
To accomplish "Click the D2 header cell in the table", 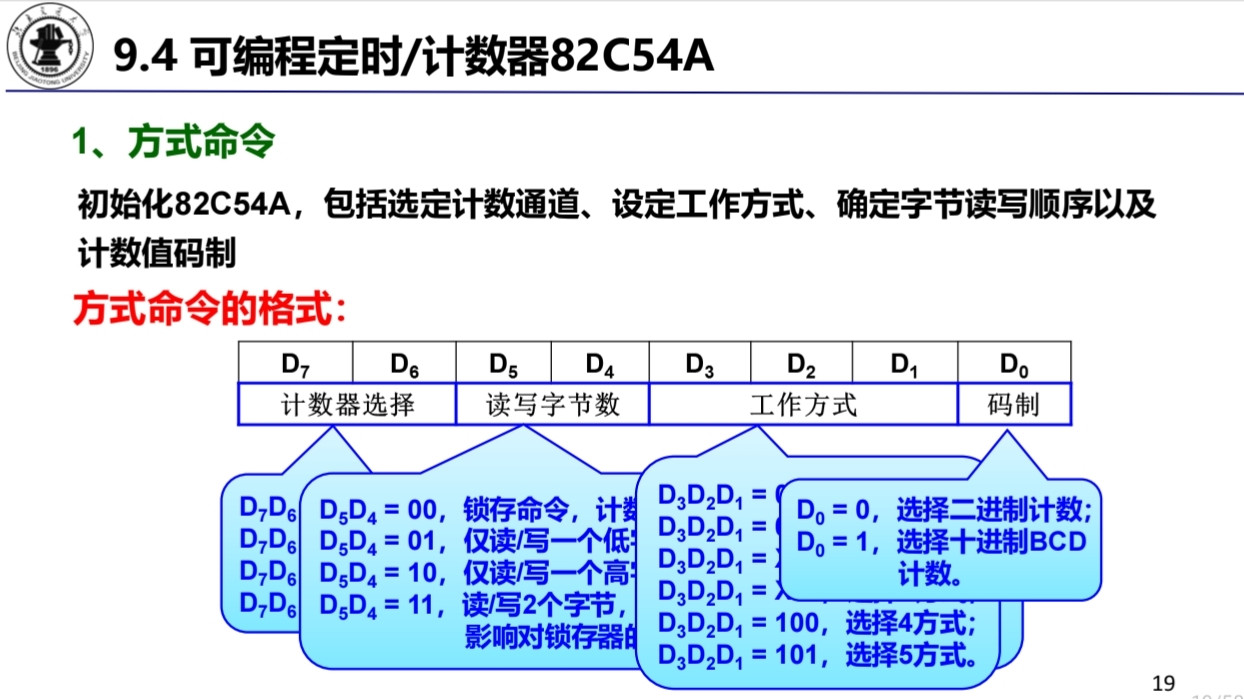I will 801,362.
